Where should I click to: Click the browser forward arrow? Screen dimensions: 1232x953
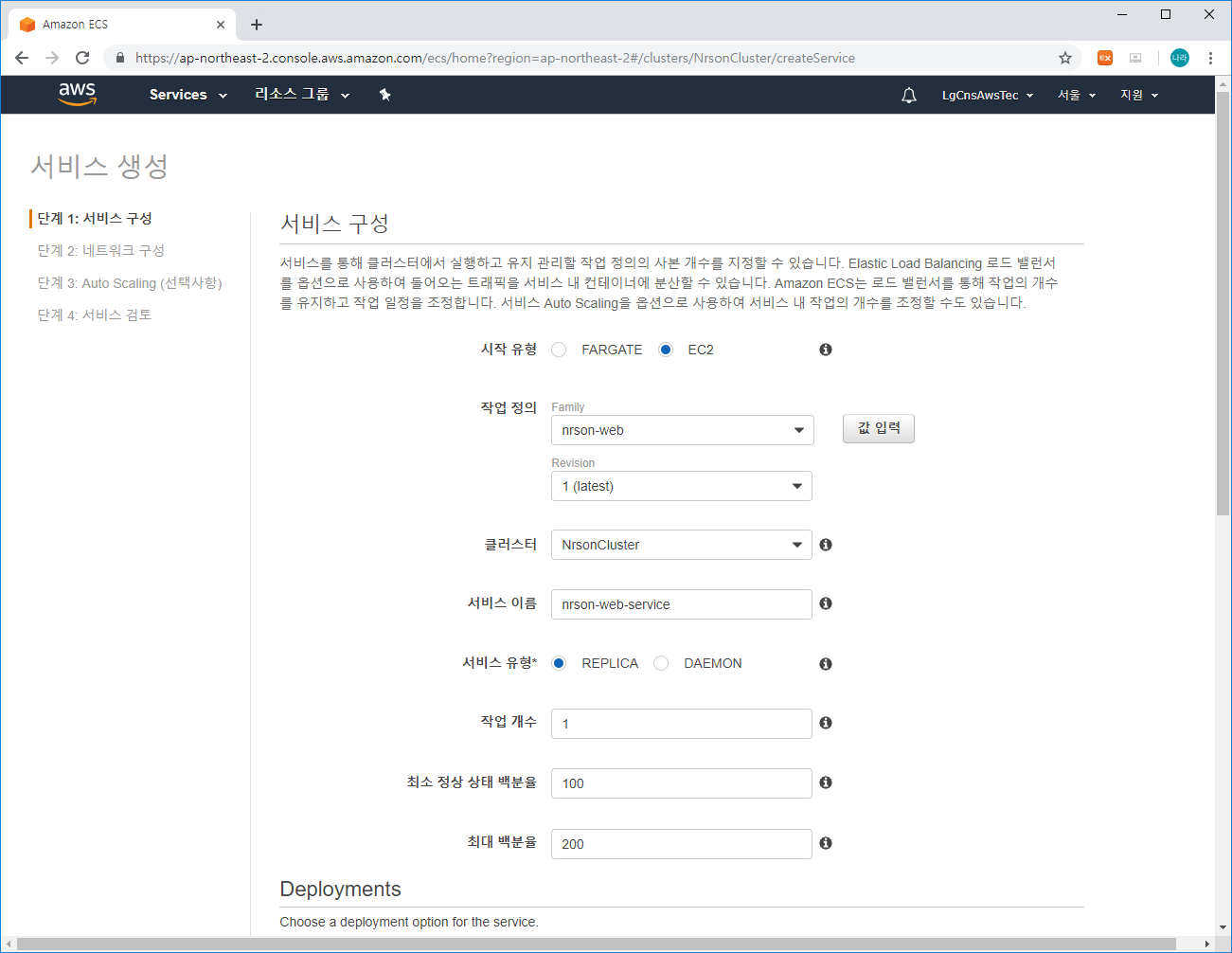click(x=52, y=58)
